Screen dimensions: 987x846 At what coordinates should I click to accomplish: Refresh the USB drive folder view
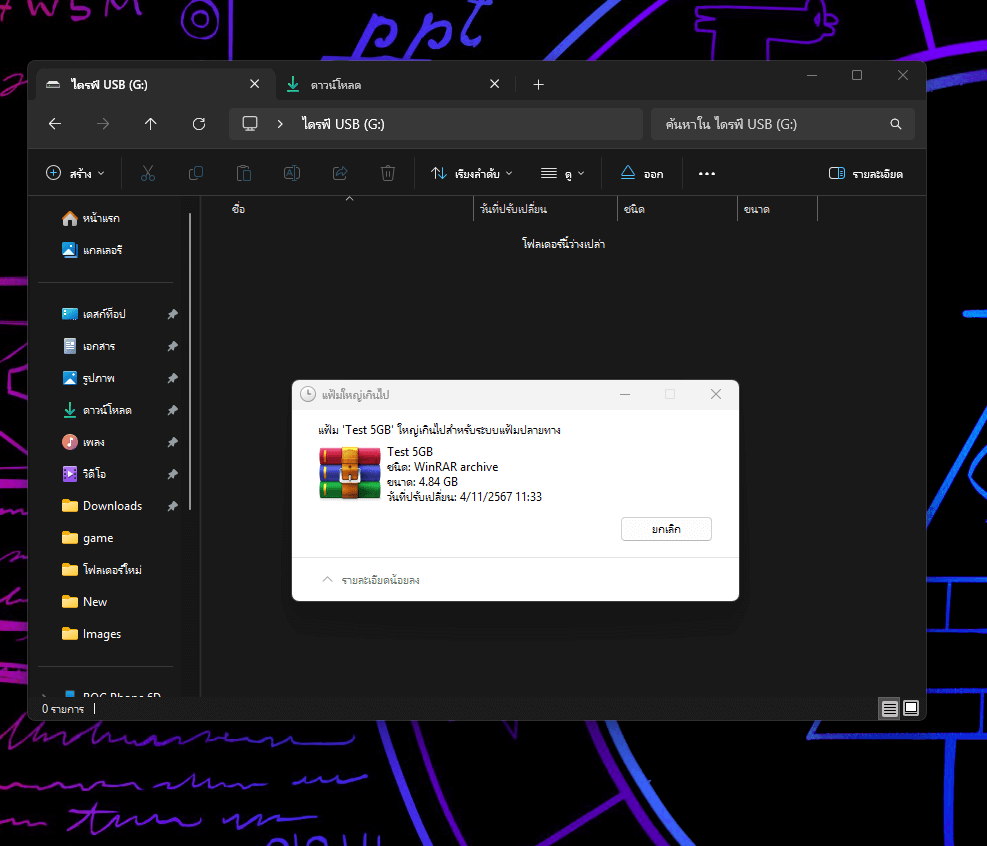coord(199,124)
